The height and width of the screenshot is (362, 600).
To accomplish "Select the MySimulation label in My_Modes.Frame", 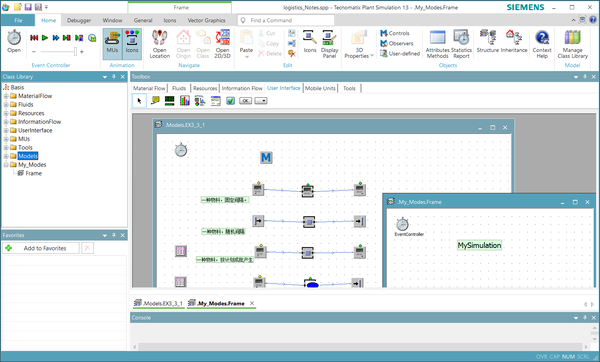I will pyautogui.click(x=479, y=245).
